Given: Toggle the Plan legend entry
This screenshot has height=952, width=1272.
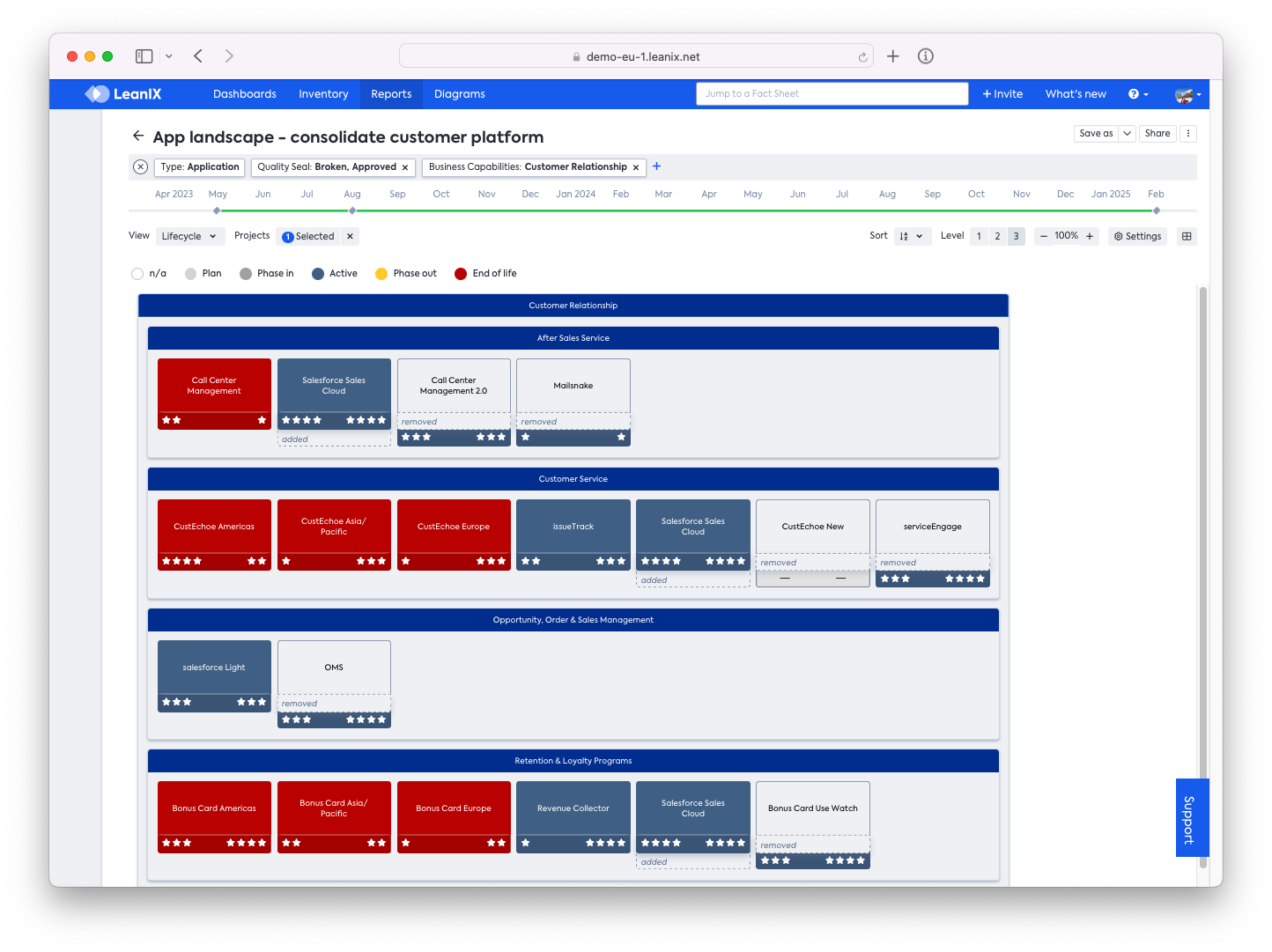Looking at the screenshot, I should click(203, 274).
